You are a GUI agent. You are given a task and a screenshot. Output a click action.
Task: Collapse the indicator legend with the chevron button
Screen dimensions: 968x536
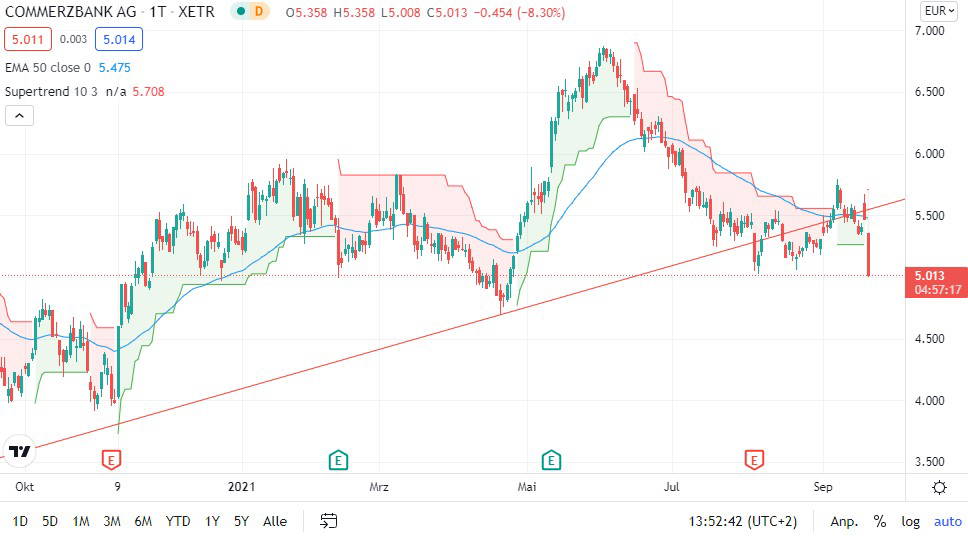click(19, 115)
